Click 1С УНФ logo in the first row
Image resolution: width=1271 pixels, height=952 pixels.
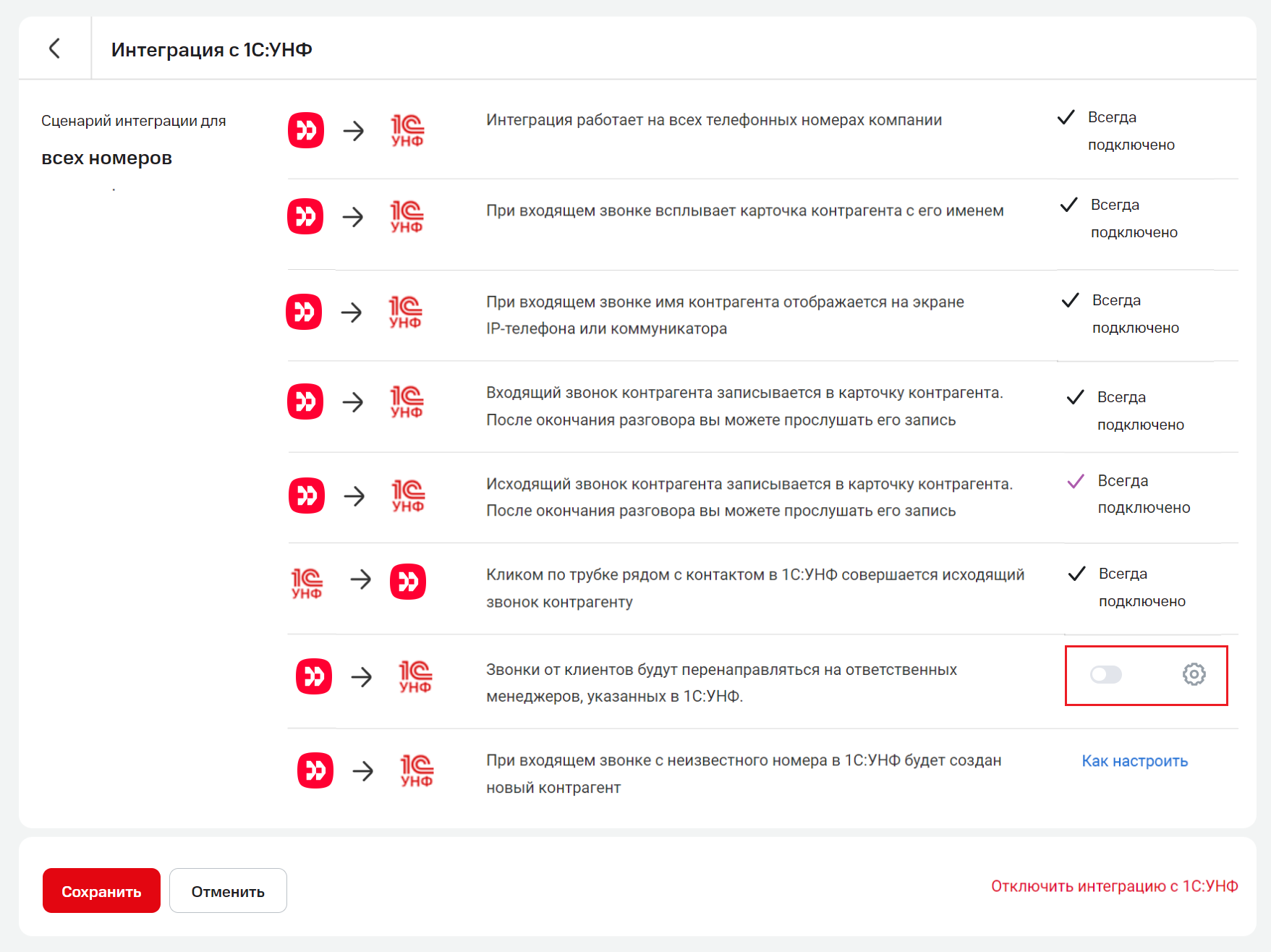tap(407, 130)
